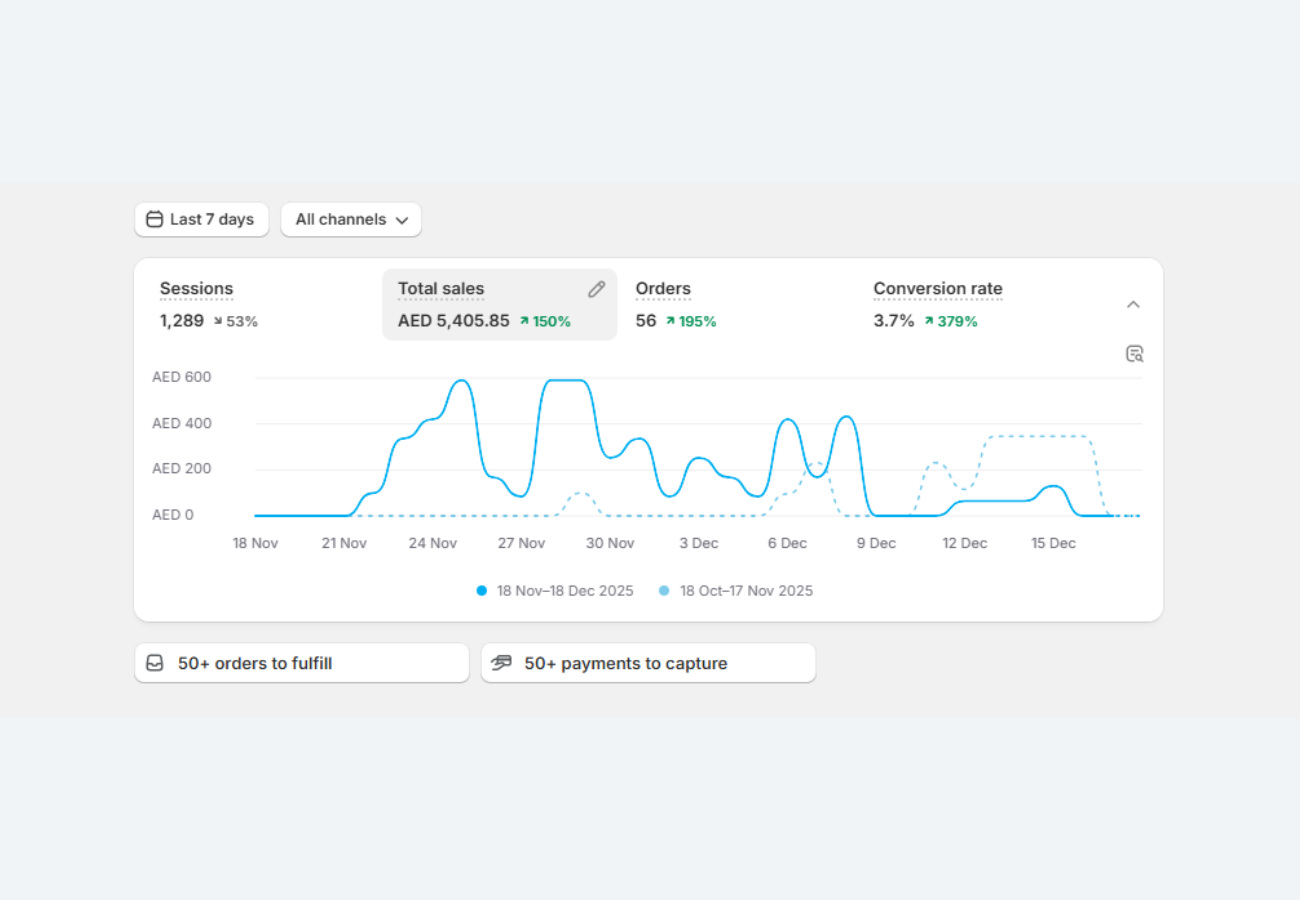Image resolution: width=1300 pixels, height=900 pixels.
Task: Select the Sessions metric tab
Action: [196, 289]
